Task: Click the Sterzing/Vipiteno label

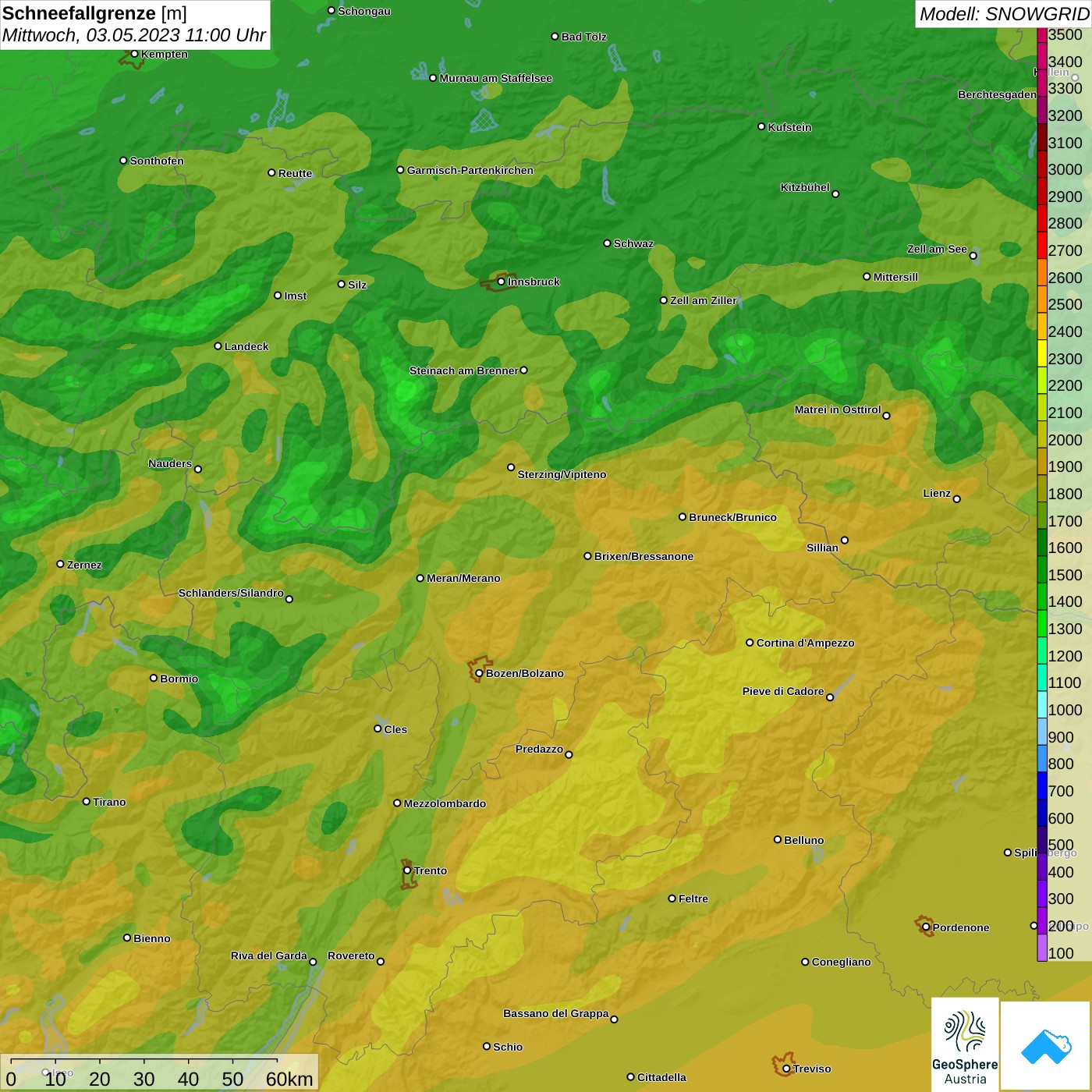Action: [562, 474]
